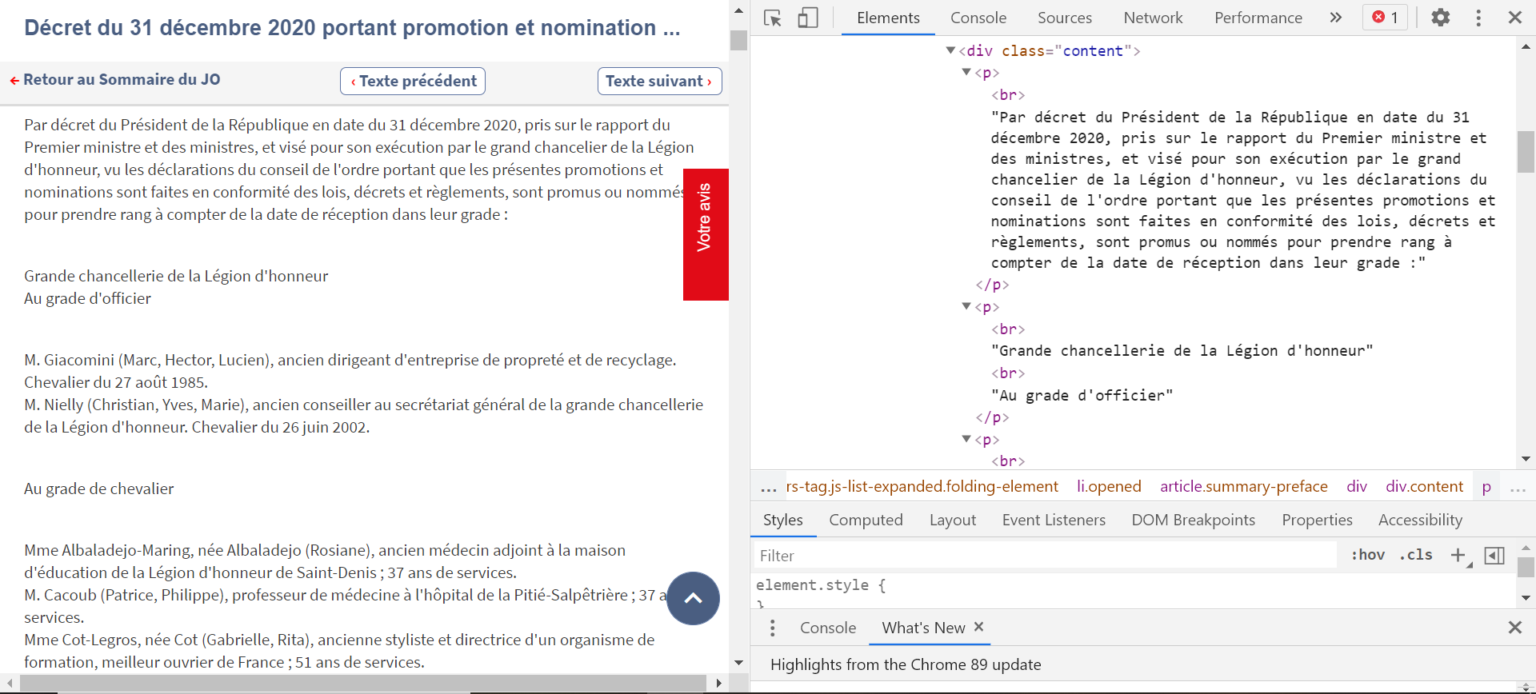The height and width of the screenshot is (694, 1536).
Task: Click the red error count badge
Action: pos(1385,18)
